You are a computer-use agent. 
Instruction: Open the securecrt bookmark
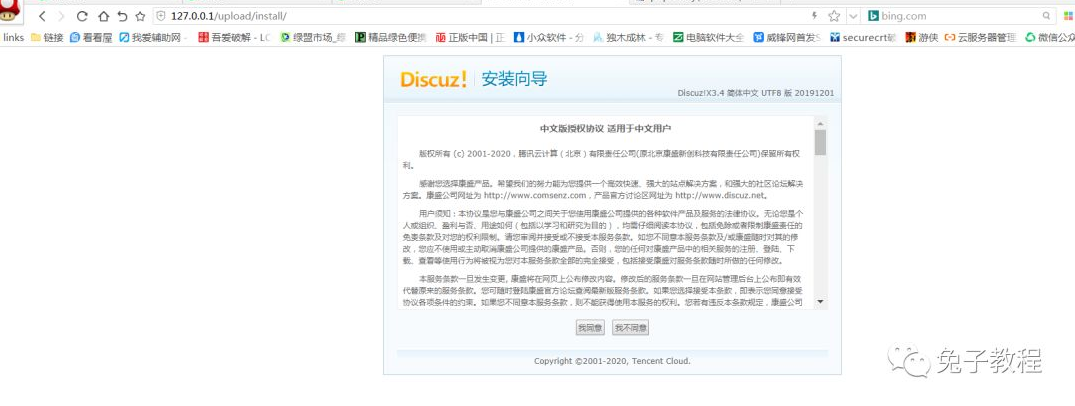pos(864,38)
